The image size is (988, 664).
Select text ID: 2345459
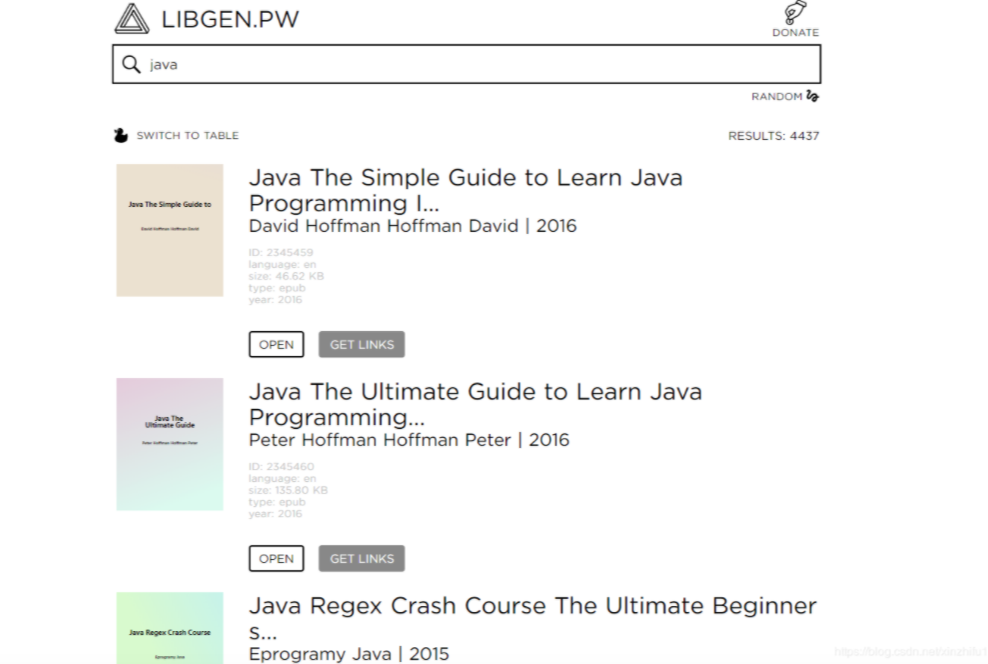coord(280,253)
